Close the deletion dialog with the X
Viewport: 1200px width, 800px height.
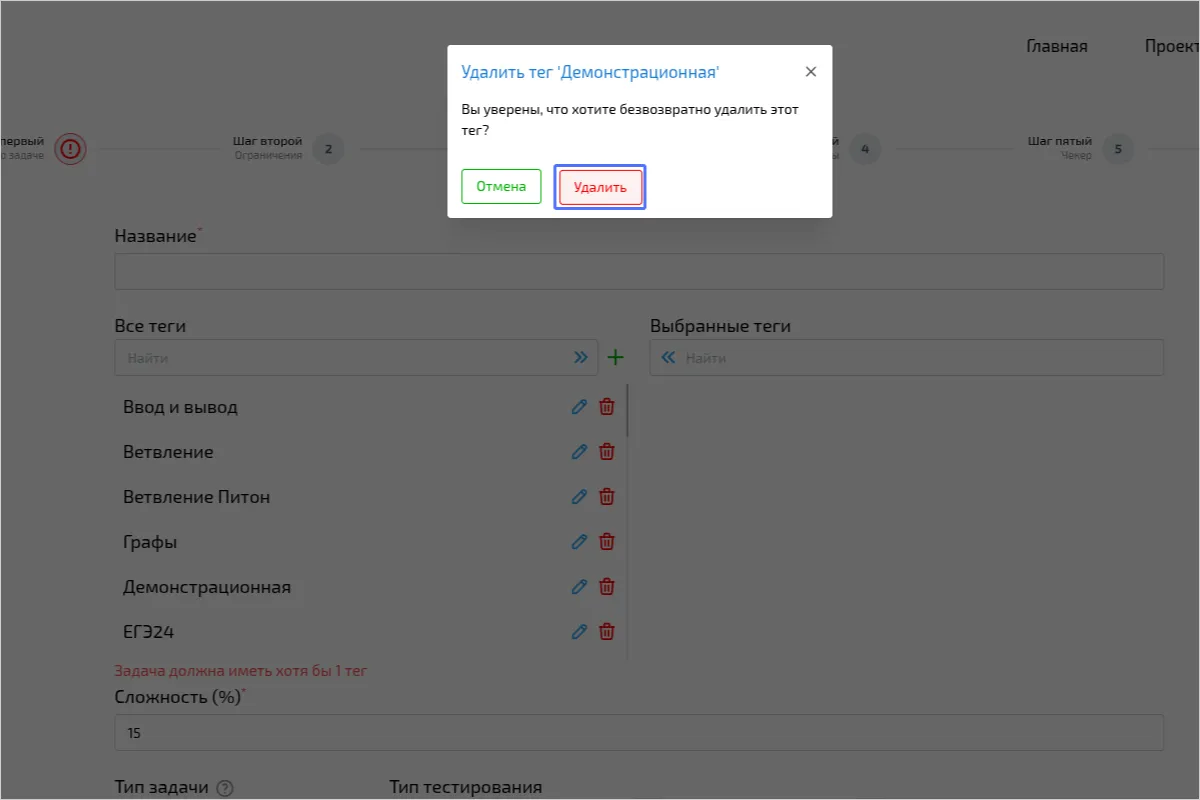811,71
